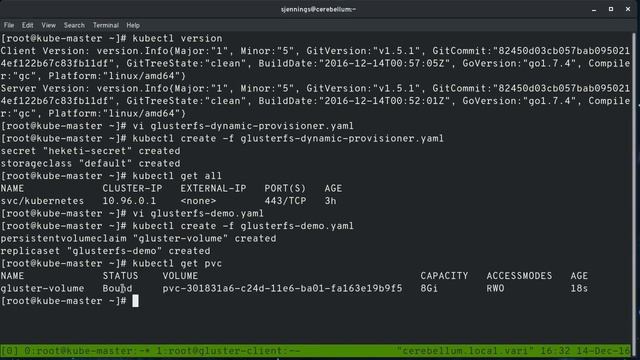The image size is (640, 360).
Task: Click the "kubectl get pvc" command
Action: (177, 263)
